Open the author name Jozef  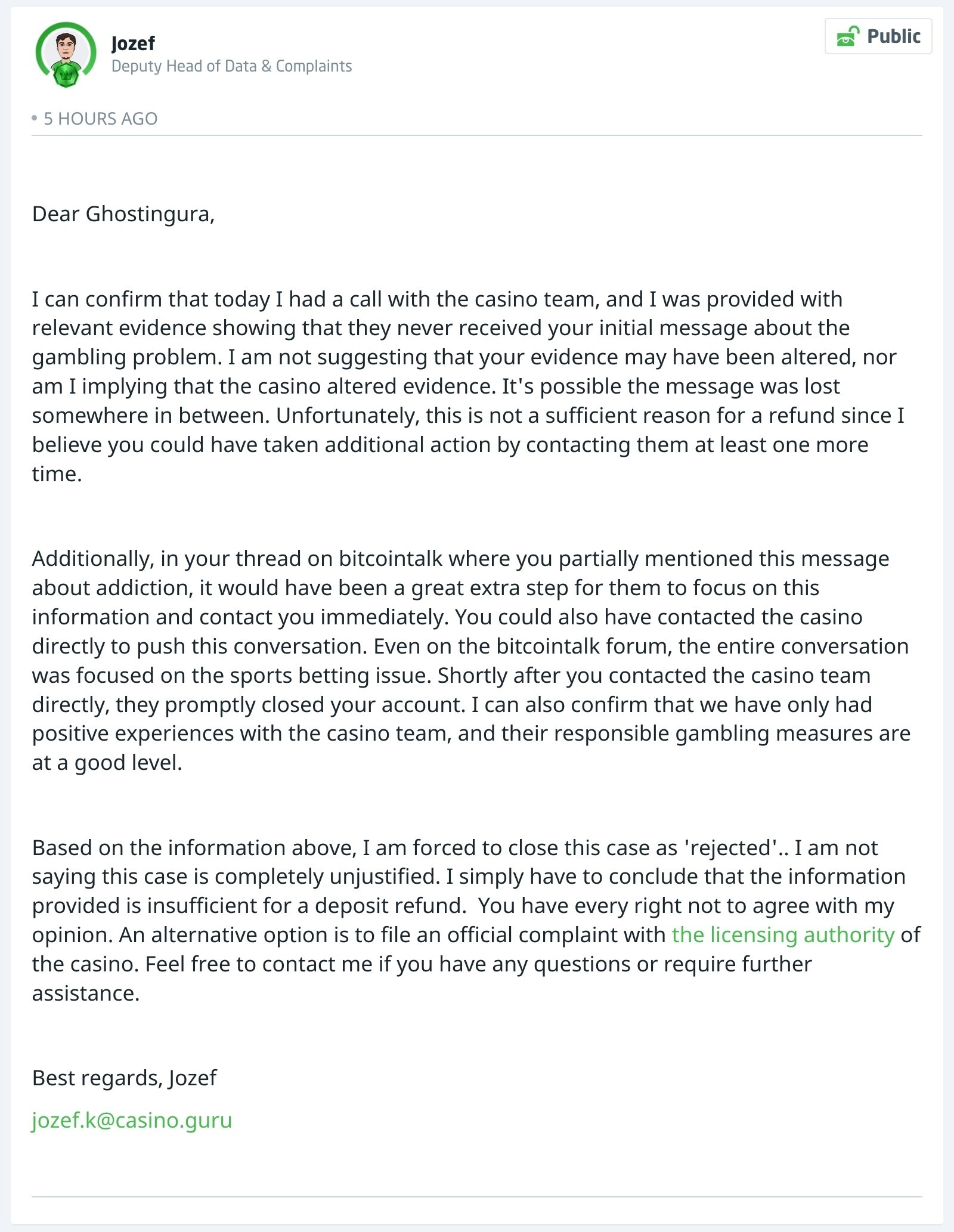(133, 43)
